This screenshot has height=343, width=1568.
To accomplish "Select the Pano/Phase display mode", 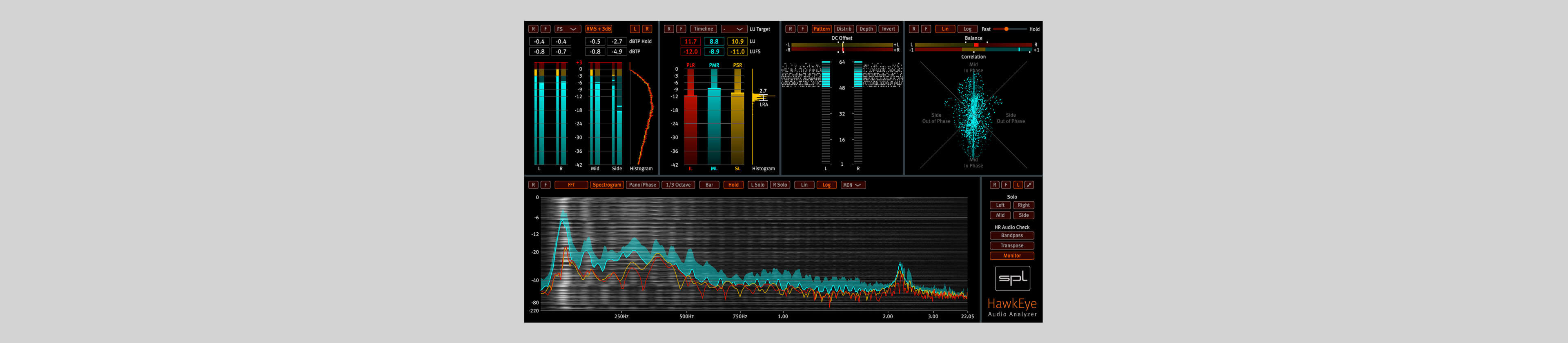I will [x=643, y=185].
